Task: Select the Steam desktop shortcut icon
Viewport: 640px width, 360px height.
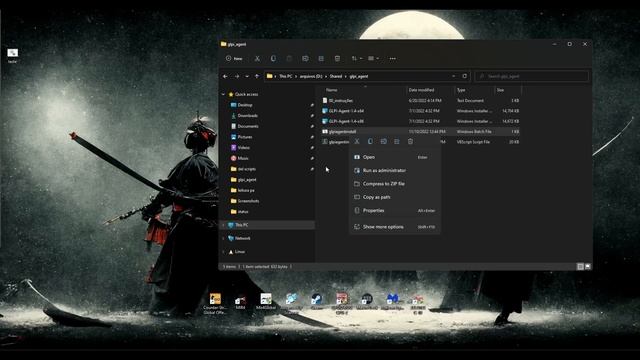Action: click(x=316, y=301)
